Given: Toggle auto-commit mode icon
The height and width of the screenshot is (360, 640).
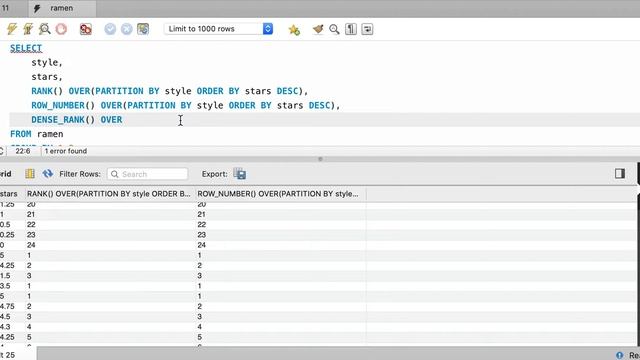Looking at the screenshot, I should point(143,29).
